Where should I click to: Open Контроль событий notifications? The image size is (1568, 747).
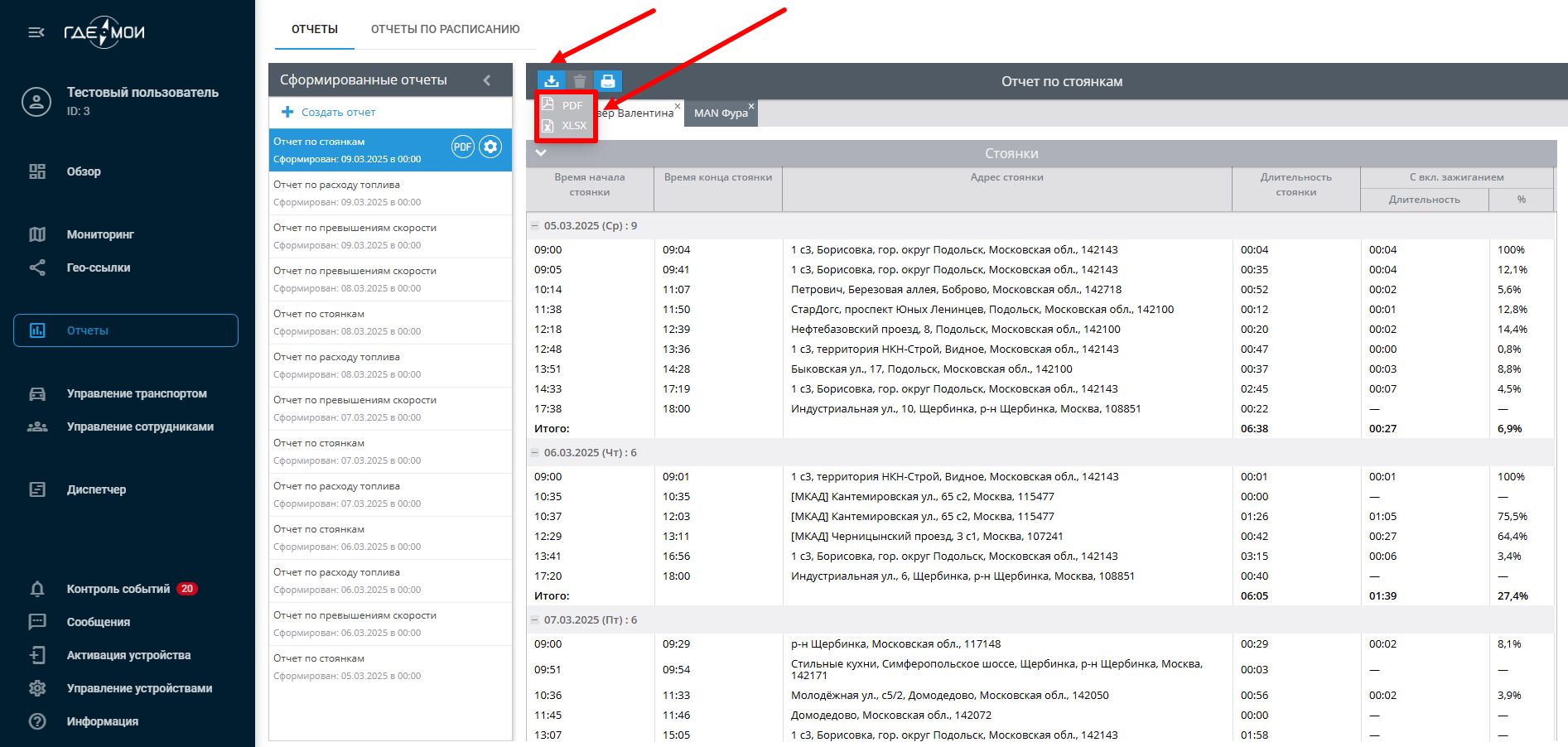coord(118,589)
